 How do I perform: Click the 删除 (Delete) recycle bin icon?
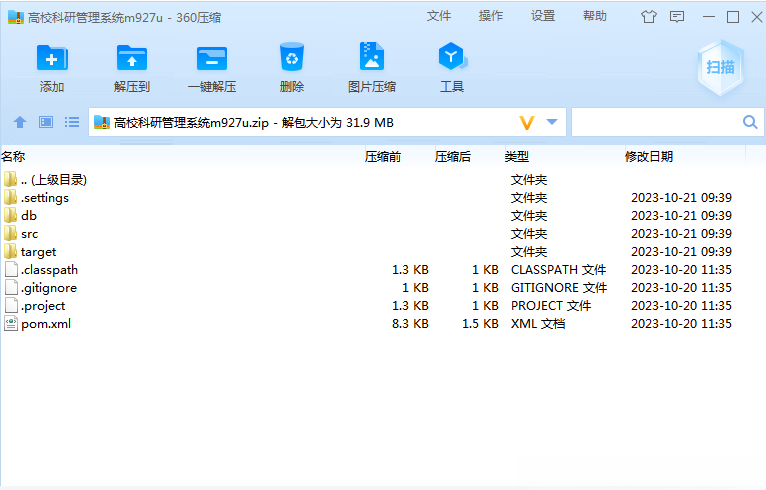292,57
